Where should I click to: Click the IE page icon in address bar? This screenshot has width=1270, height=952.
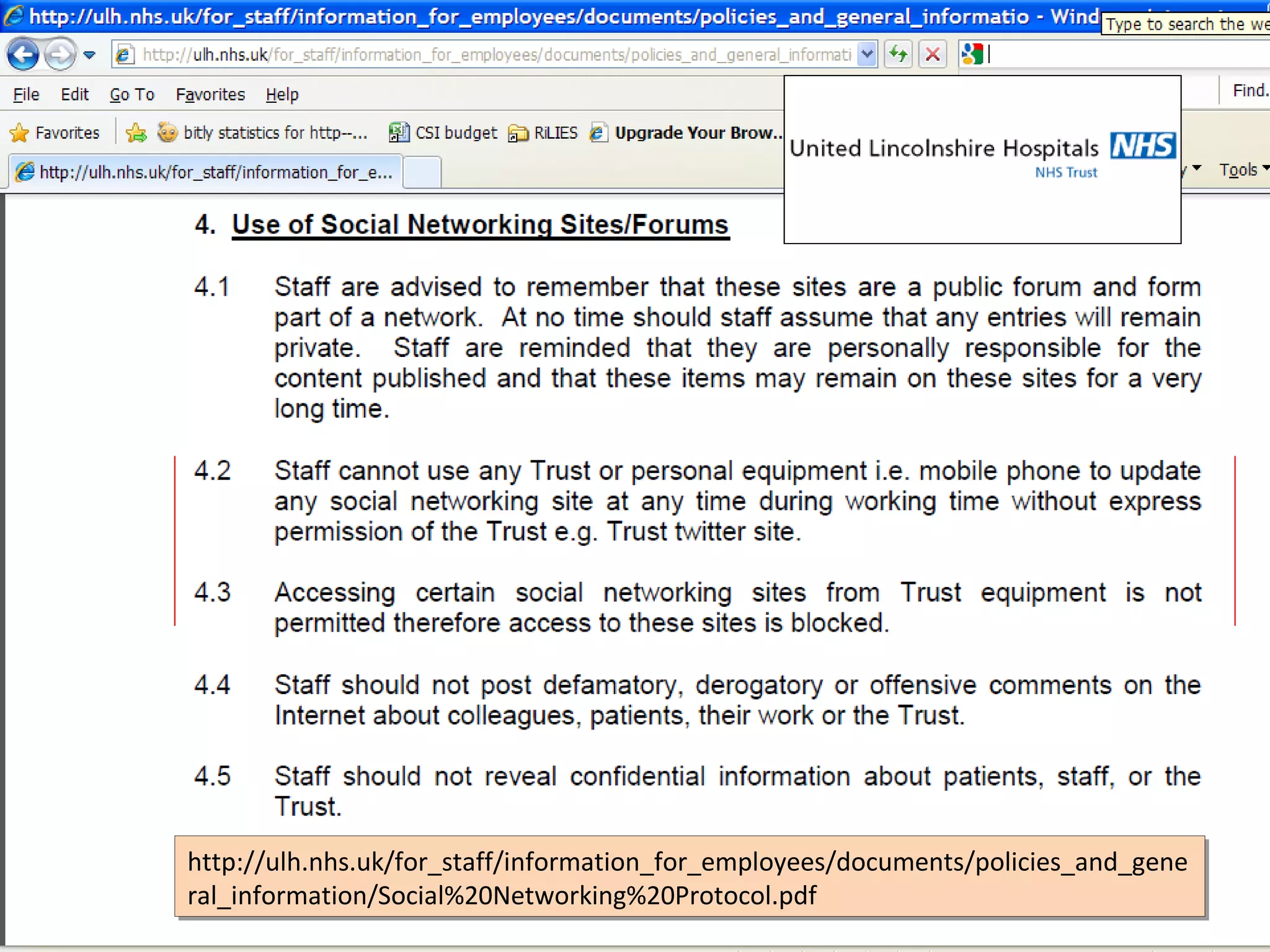pyautogui.click(x=125, y=55)
